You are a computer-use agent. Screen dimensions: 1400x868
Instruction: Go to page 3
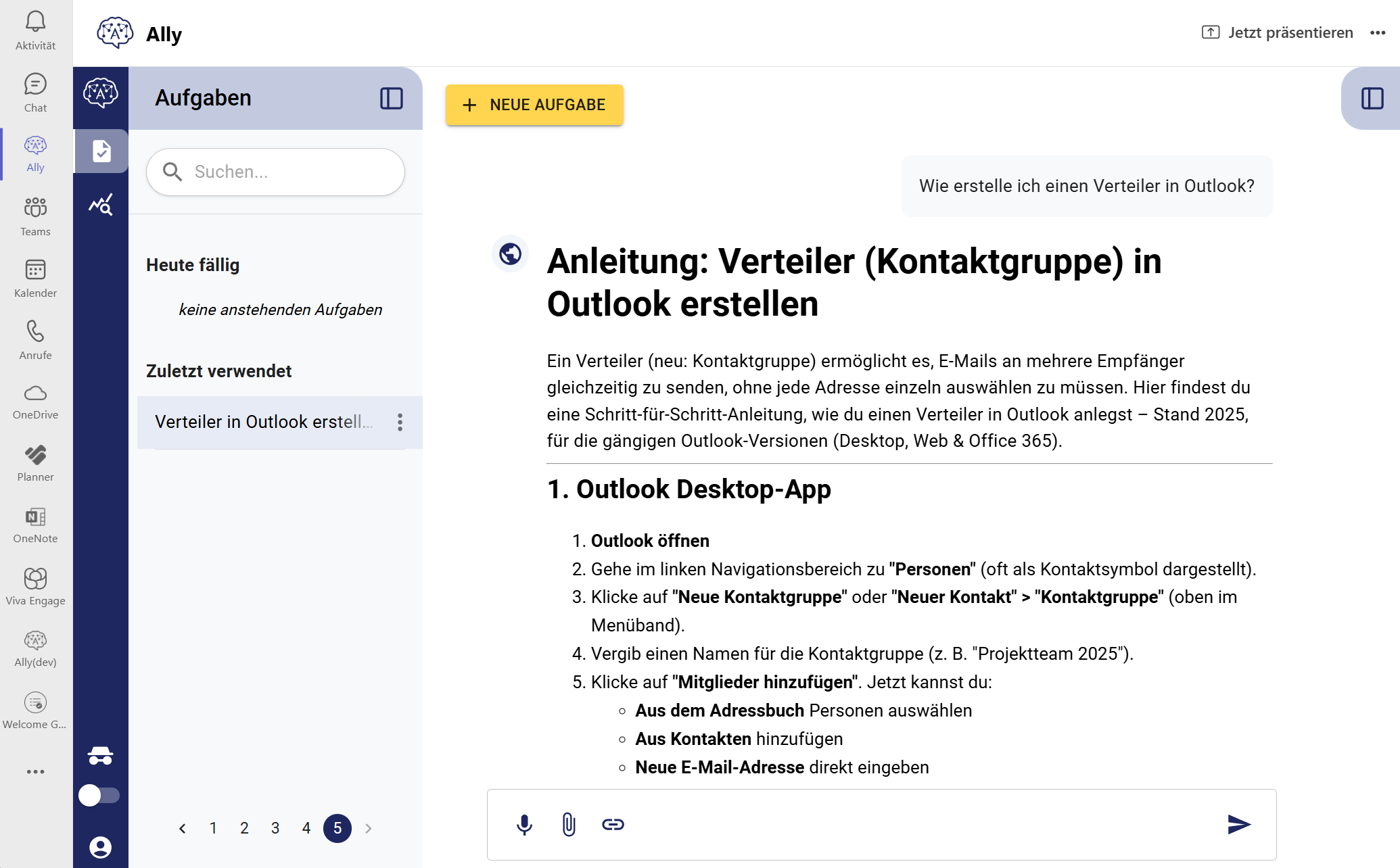coord(275,828)
